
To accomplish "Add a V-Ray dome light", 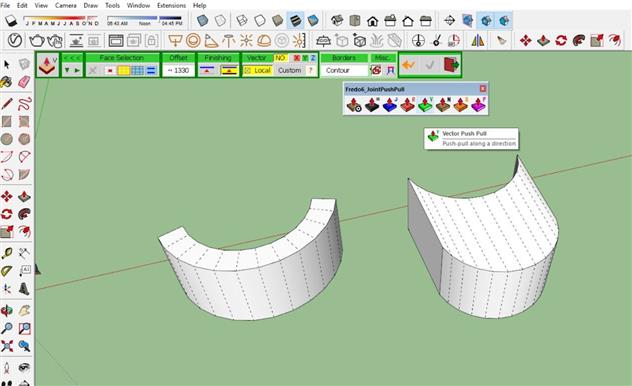I will tap(264, 40).
